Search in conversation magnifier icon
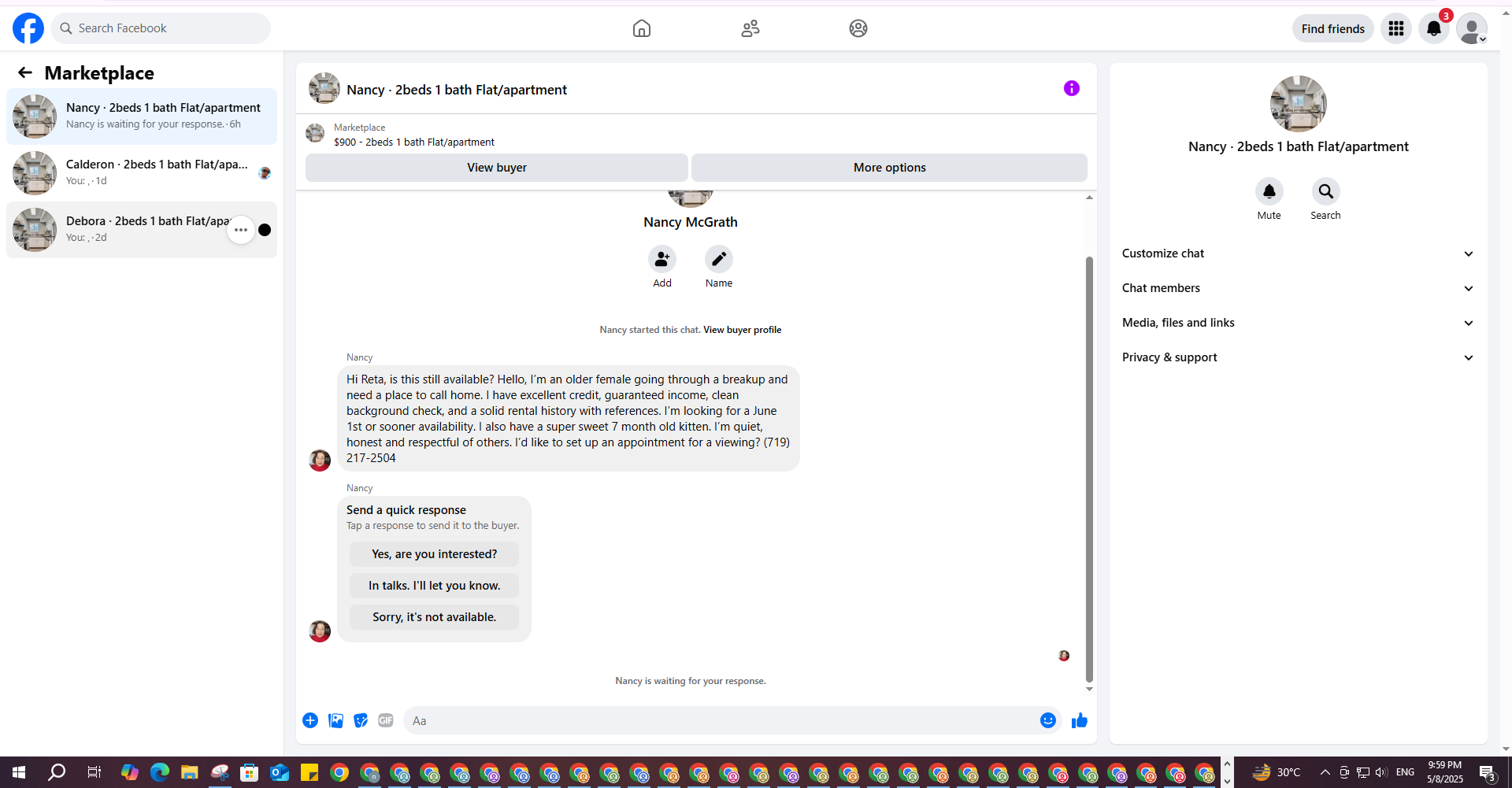Viewport: 1512px width, 788px height. (1326, 191)
